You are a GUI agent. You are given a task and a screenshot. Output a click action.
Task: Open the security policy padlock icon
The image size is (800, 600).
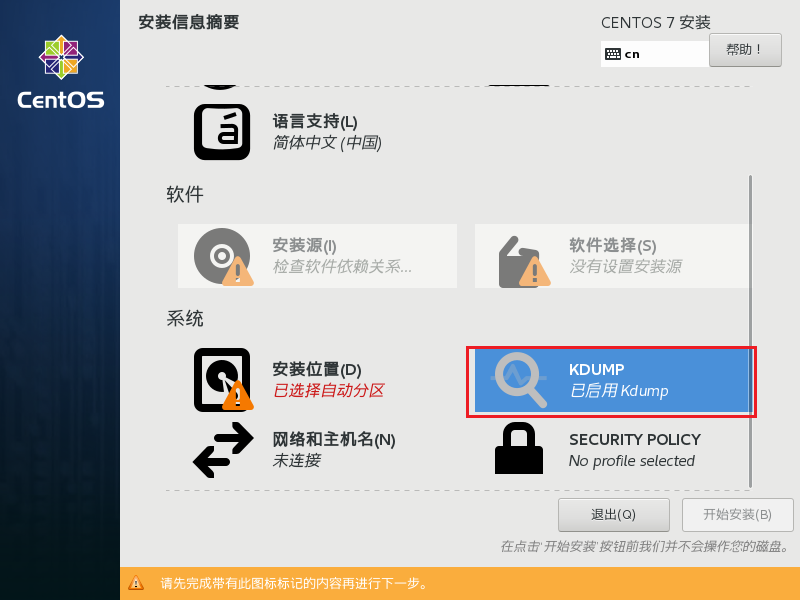pyautogui.click(x=519, y=448)
